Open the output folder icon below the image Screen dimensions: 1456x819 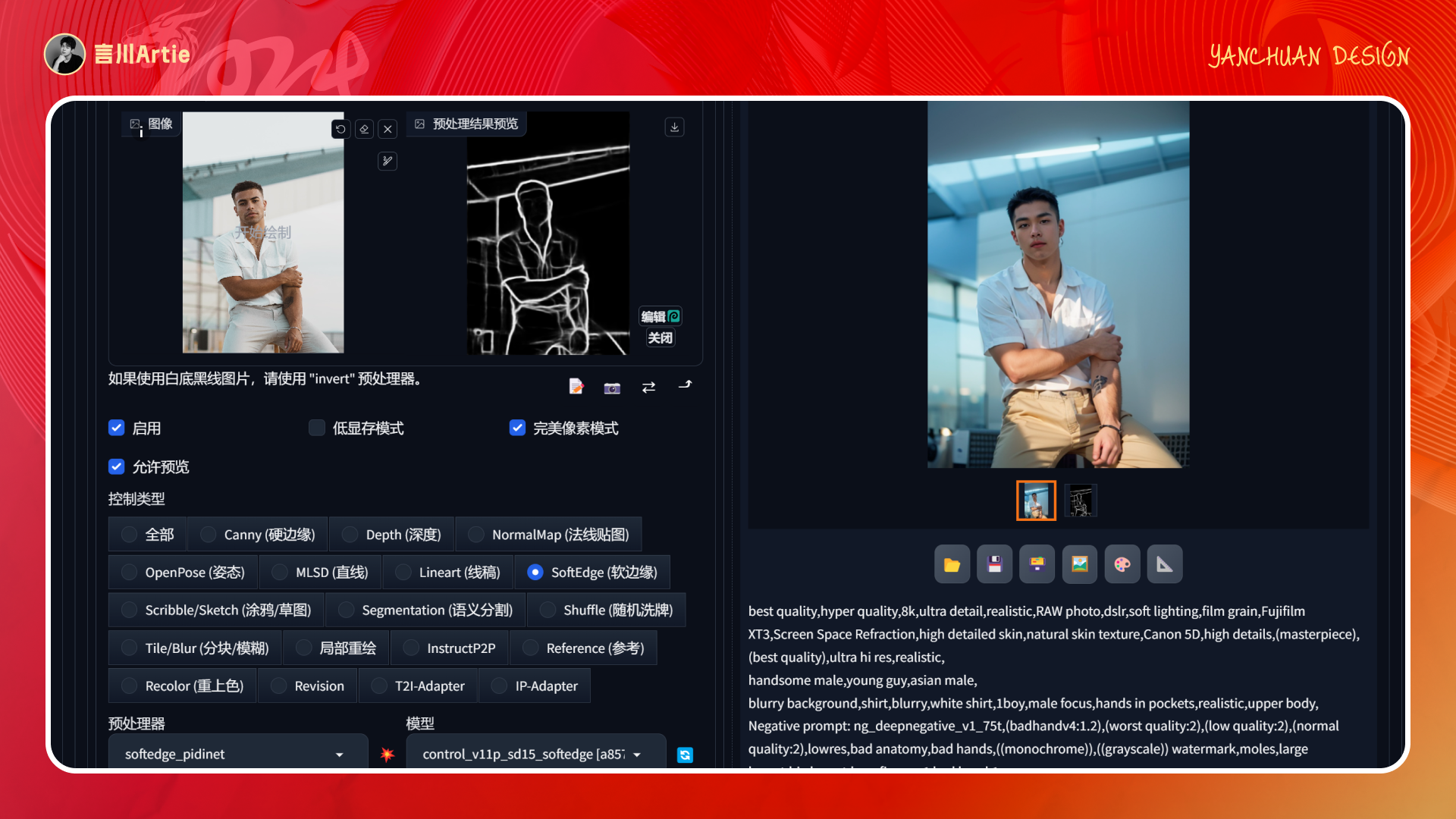952,564
